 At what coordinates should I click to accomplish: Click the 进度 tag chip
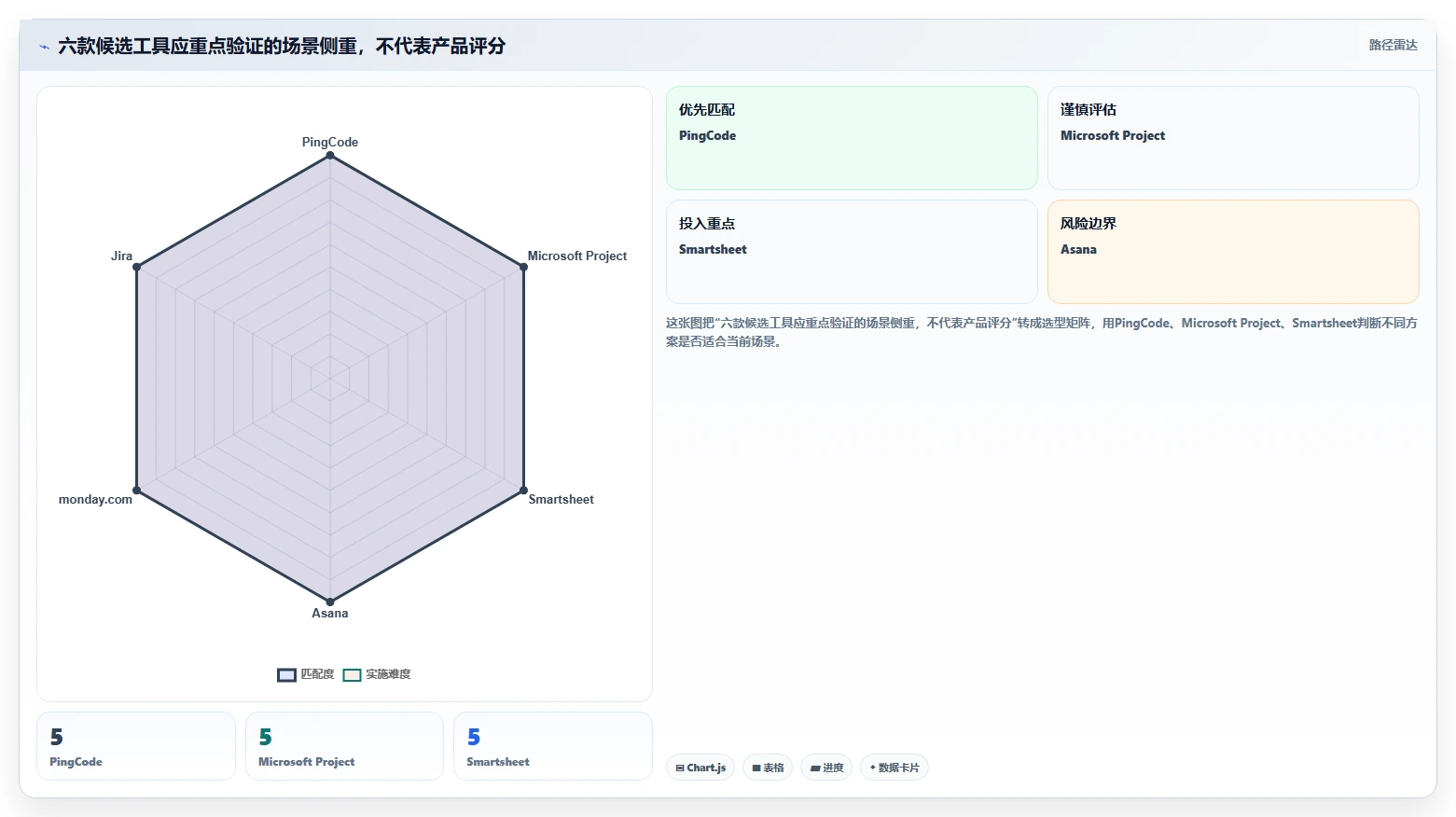coord(826,768)
